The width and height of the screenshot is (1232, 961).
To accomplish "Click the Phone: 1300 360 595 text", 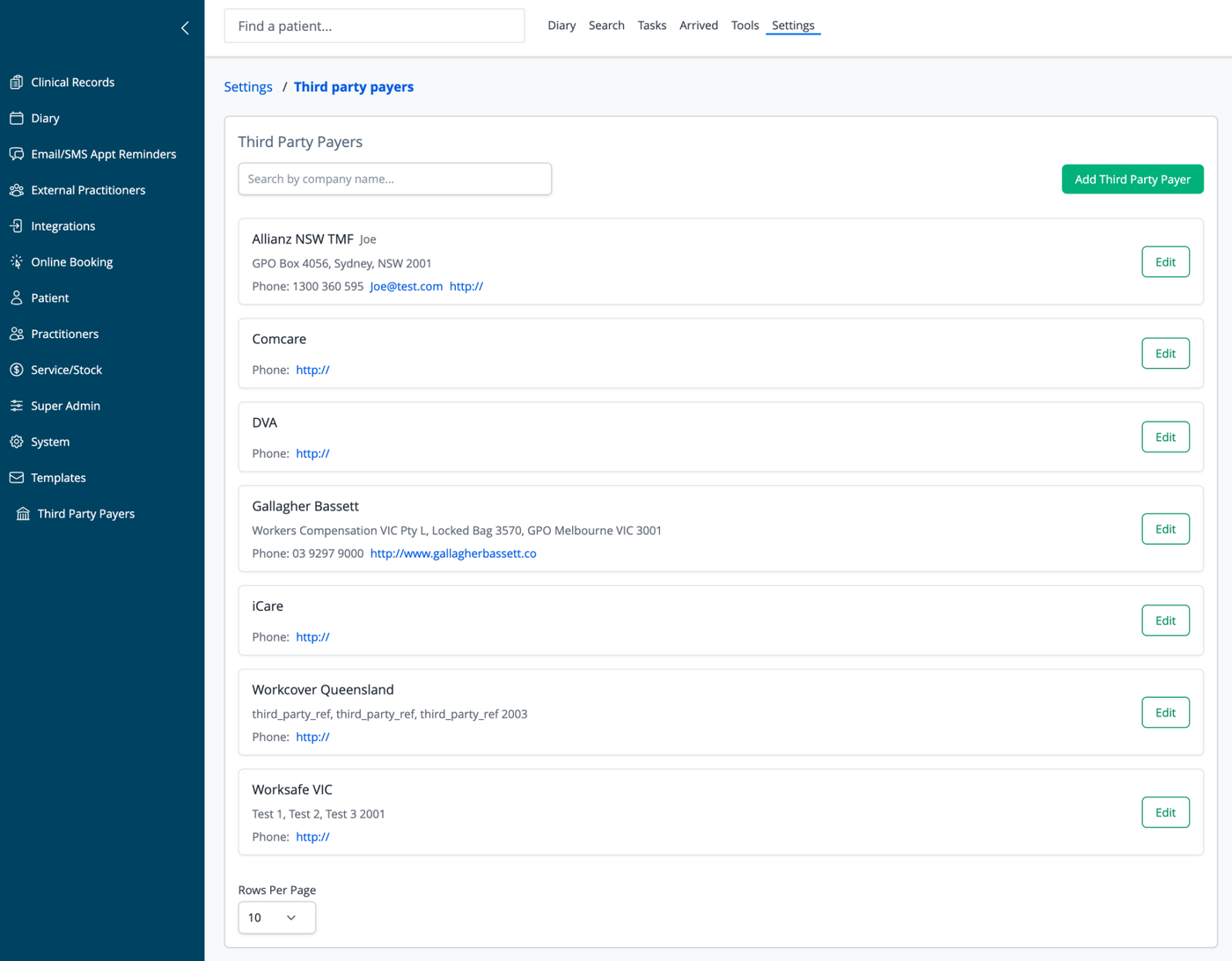I will point(308,286).
